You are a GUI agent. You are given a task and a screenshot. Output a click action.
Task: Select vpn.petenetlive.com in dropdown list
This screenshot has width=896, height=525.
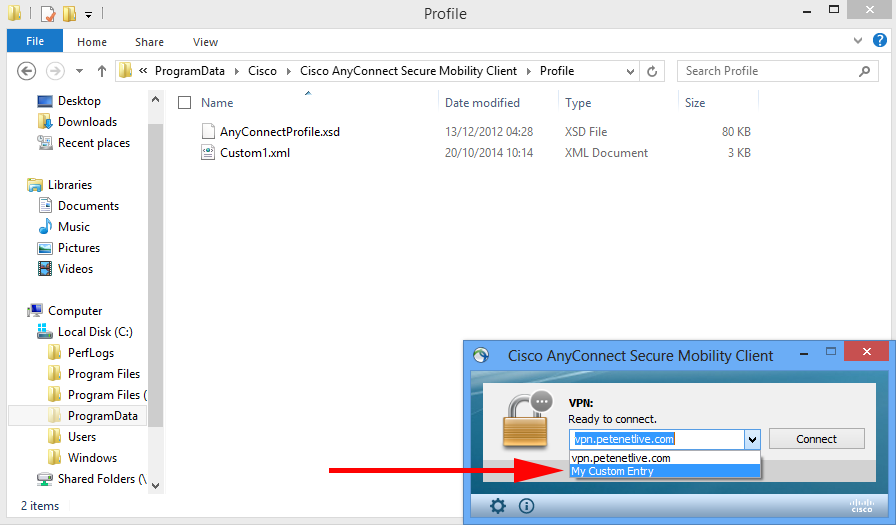click(665, 458)
